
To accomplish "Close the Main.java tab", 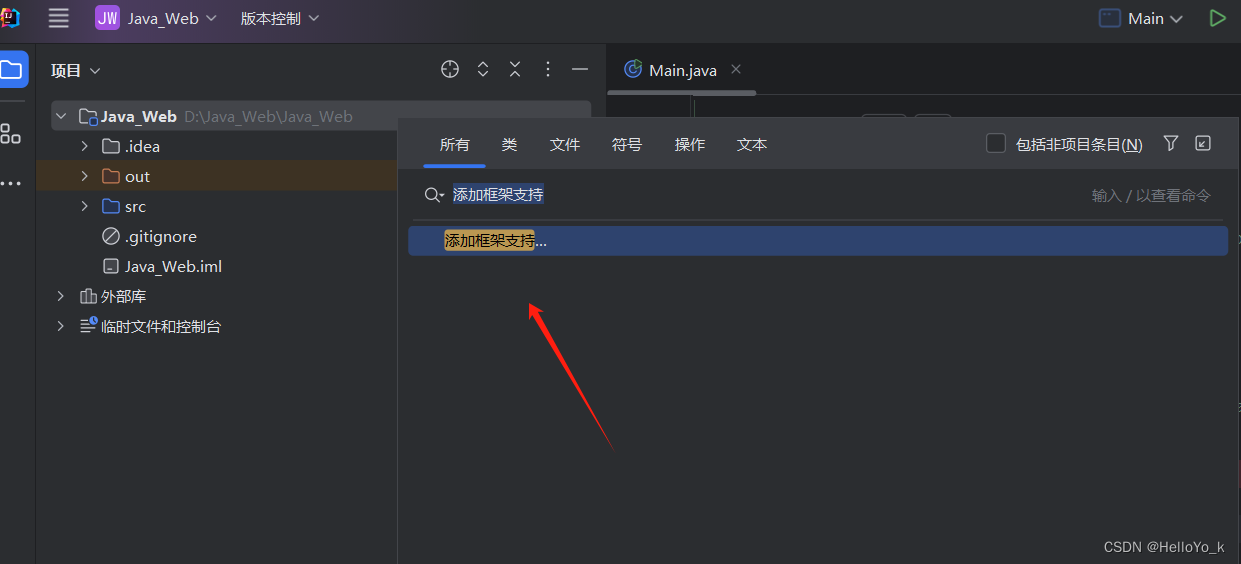I will [x=736, y=69].
